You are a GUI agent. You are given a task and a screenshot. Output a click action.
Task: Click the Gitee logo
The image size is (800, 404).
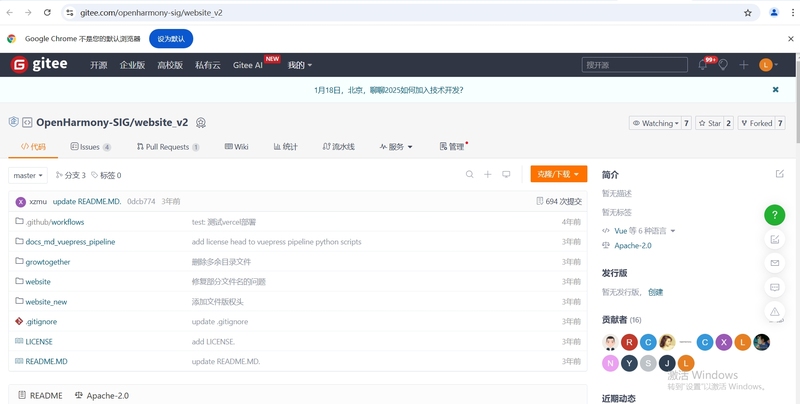point(39,65)
